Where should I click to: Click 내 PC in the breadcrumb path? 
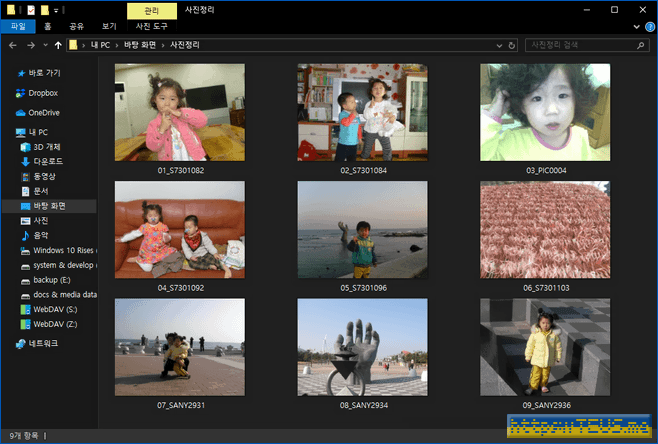tap(100, 46)
